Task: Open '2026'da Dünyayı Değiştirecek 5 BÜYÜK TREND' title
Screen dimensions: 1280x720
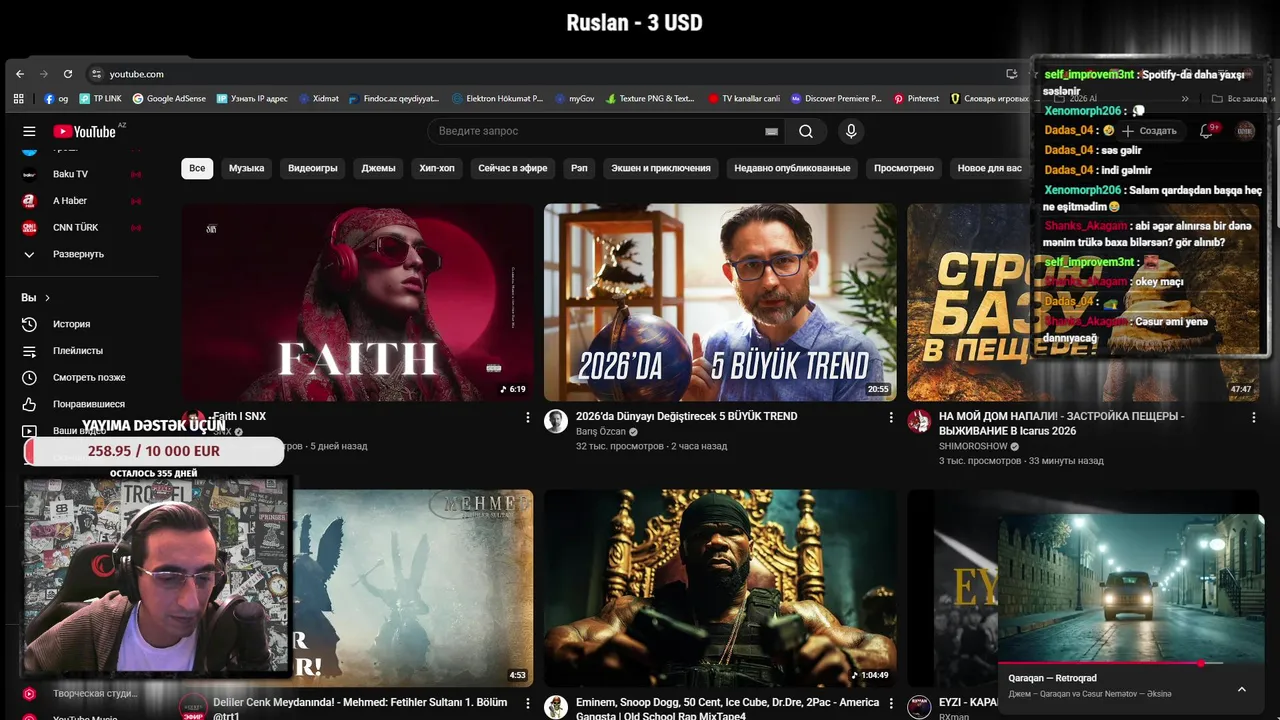Action: [687, 416]
